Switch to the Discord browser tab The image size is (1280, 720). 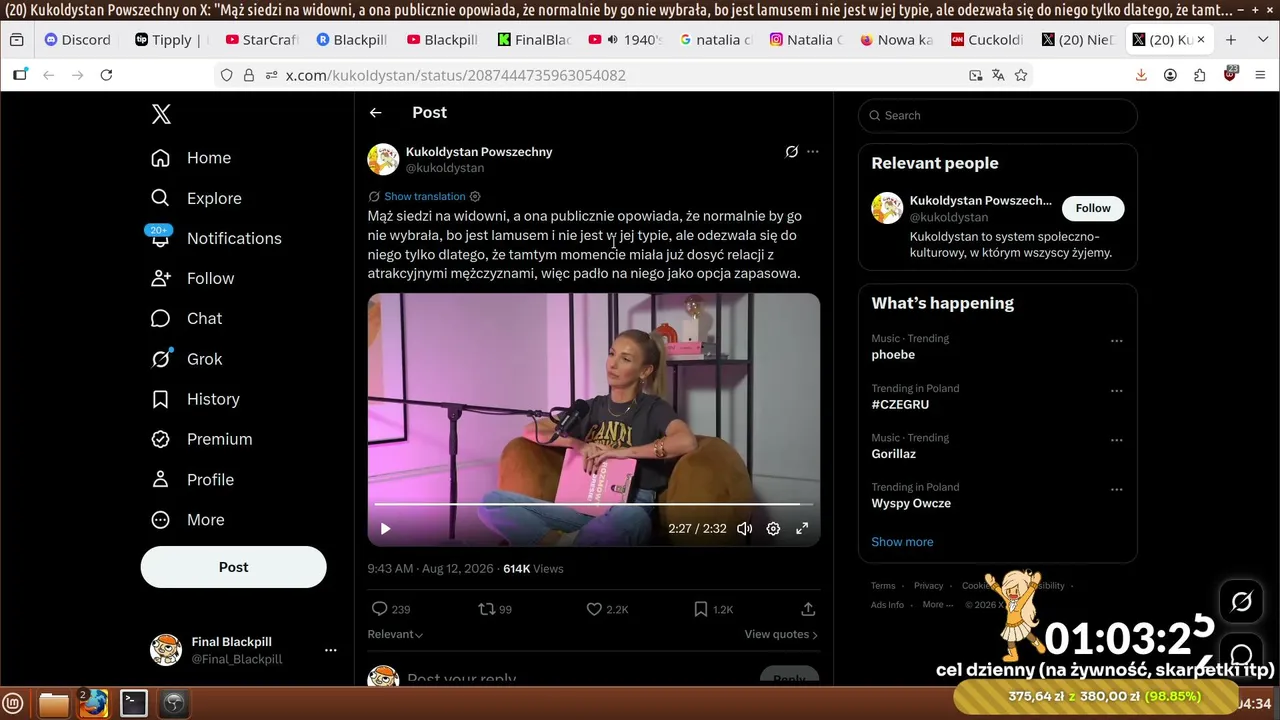tap(78, 40)
